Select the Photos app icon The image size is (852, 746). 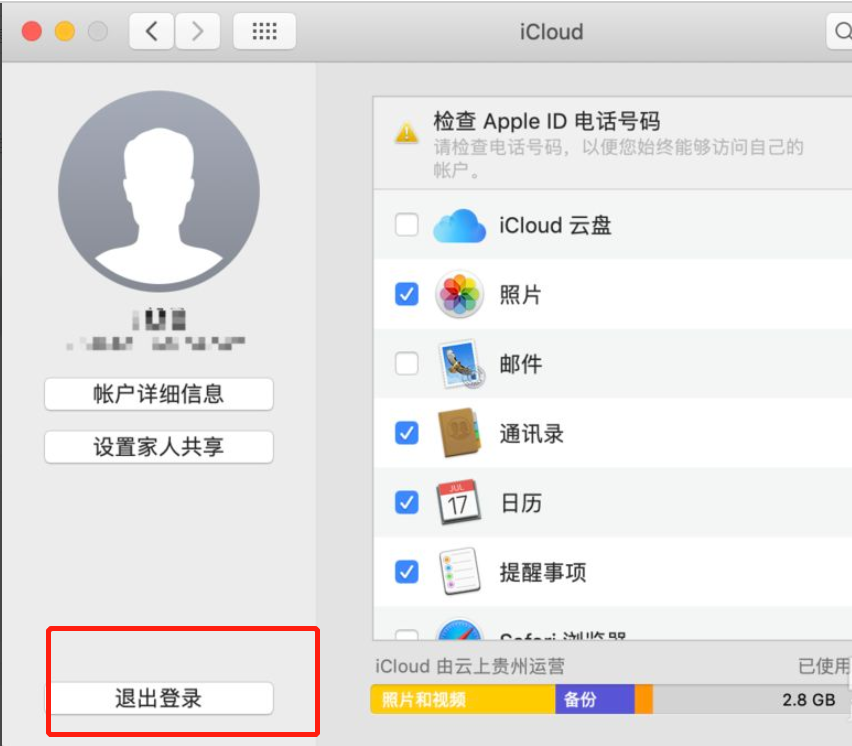(460, 293)
